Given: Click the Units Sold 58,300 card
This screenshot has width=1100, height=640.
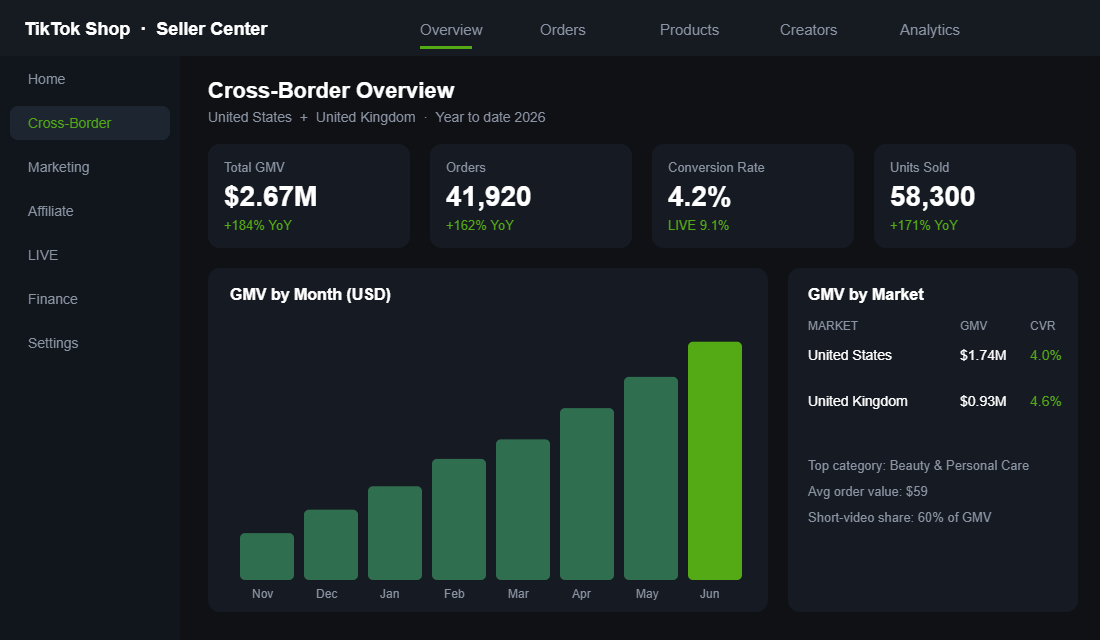Looking at the screenshot, I should [975, 196].
